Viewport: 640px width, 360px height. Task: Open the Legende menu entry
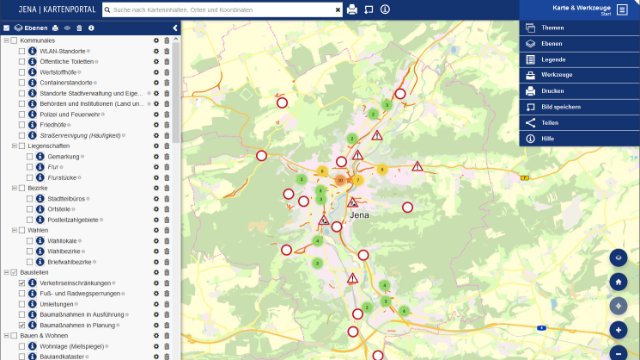[x=579, y=60]
